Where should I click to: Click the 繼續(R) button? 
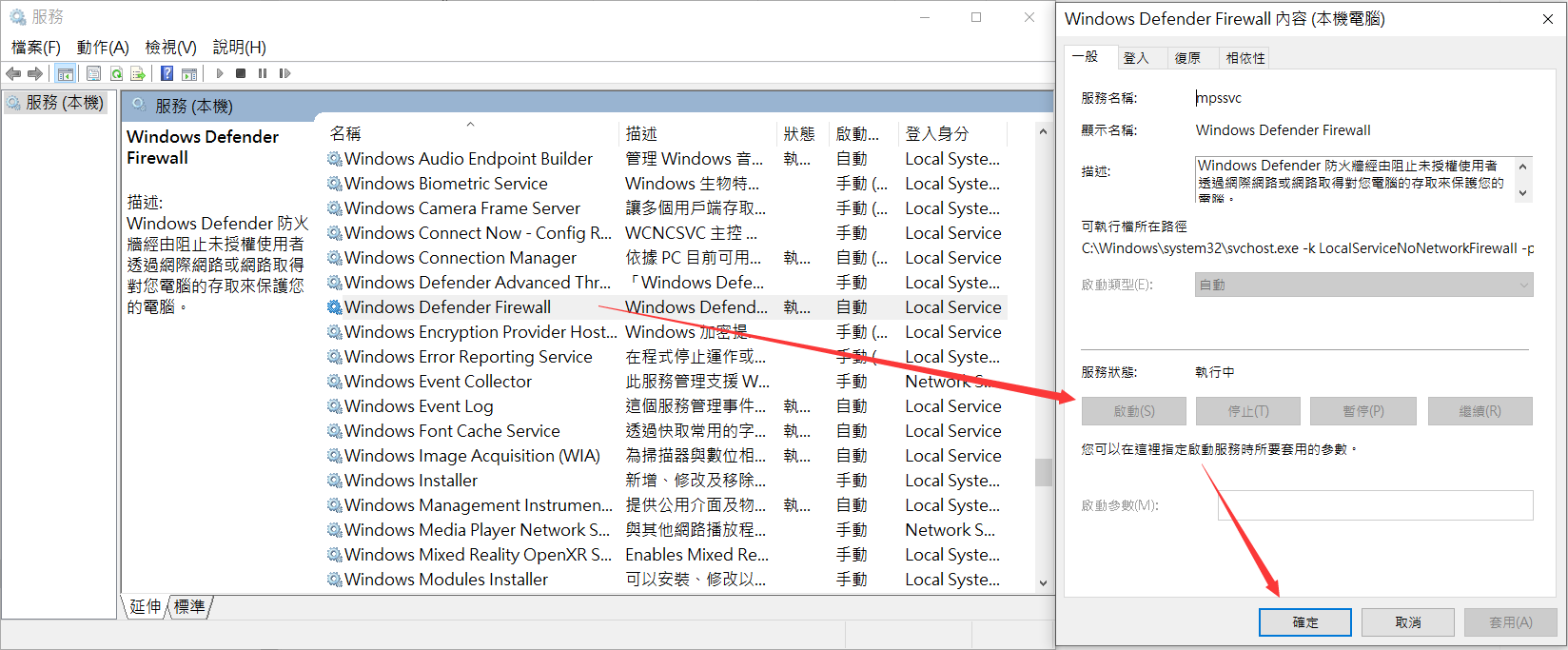(1480, 411)
